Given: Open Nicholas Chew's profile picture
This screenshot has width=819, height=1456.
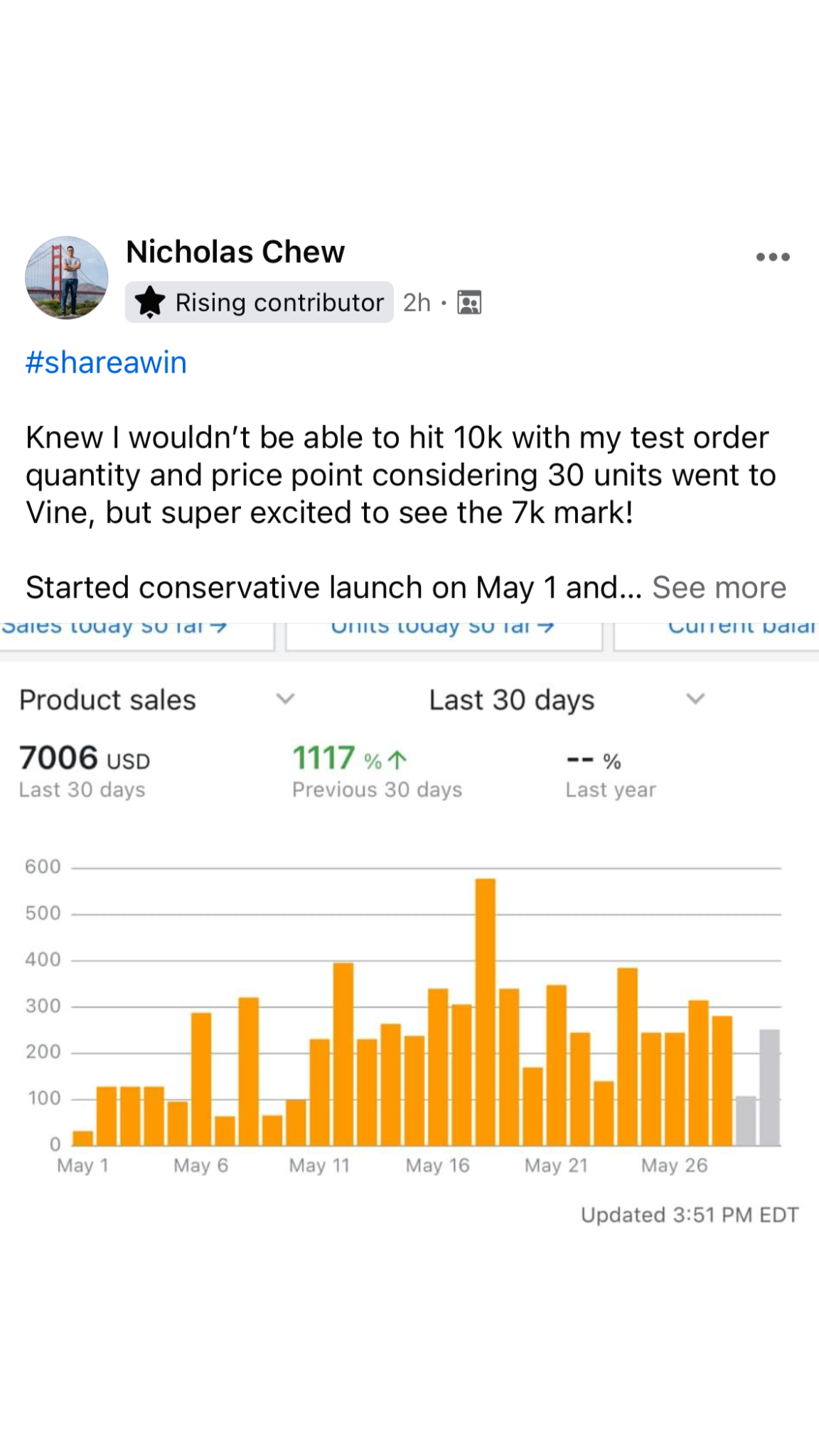Looking at the screenshot, I should pyautogui.click(x=67, y=277).
